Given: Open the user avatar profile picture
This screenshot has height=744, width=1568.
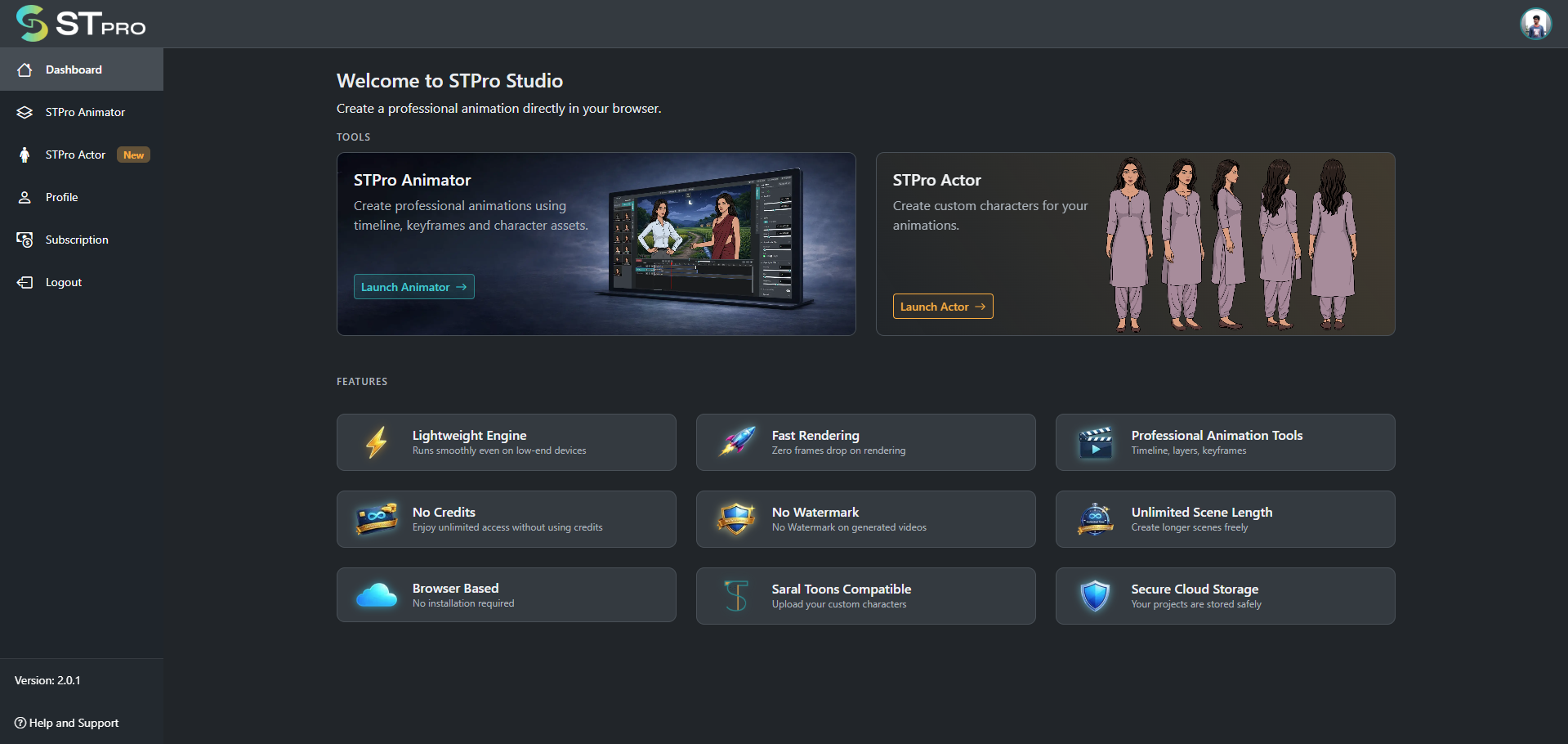Looking at the screenshot, I should 1535,24.
